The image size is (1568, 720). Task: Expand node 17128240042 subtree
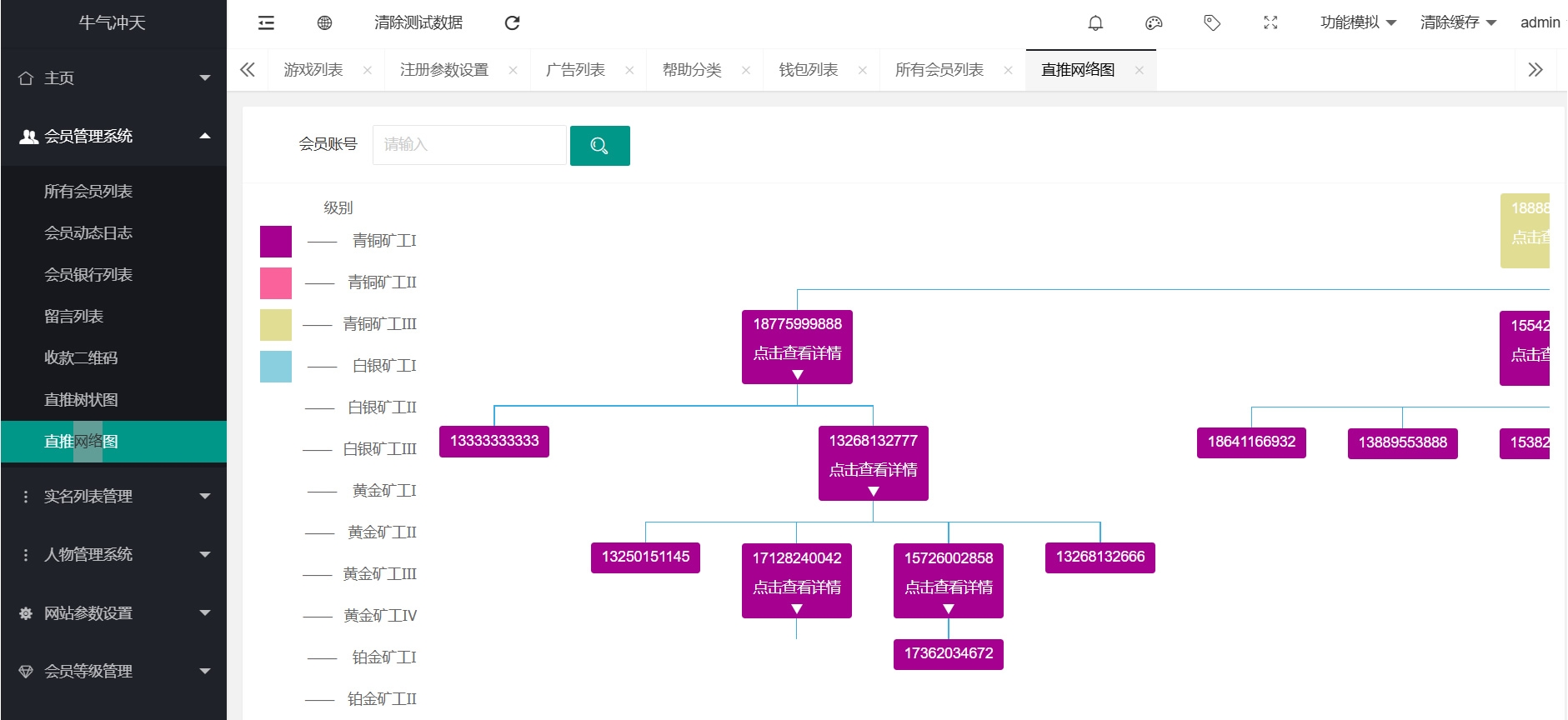[796, 609]
